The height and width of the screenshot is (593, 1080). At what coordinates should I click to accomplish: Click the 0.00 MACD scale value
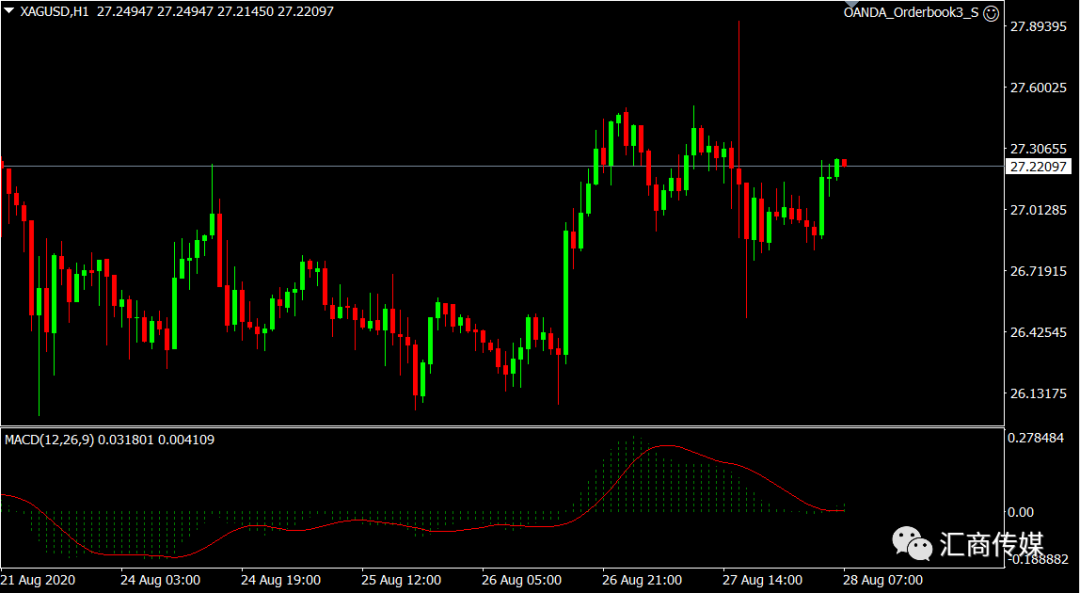[x=1021, y=512]
